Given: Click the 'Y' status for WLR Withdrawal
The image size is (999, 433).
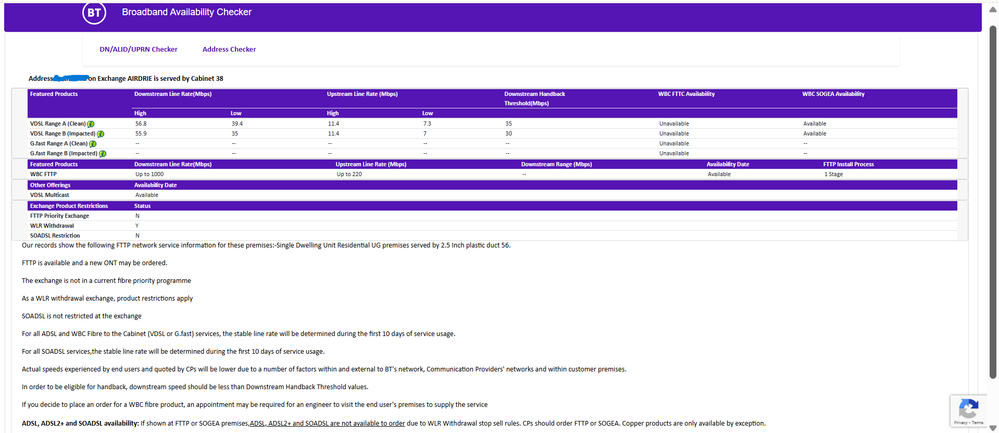Looking at the screenshot, I should click(x=137, y=225).
